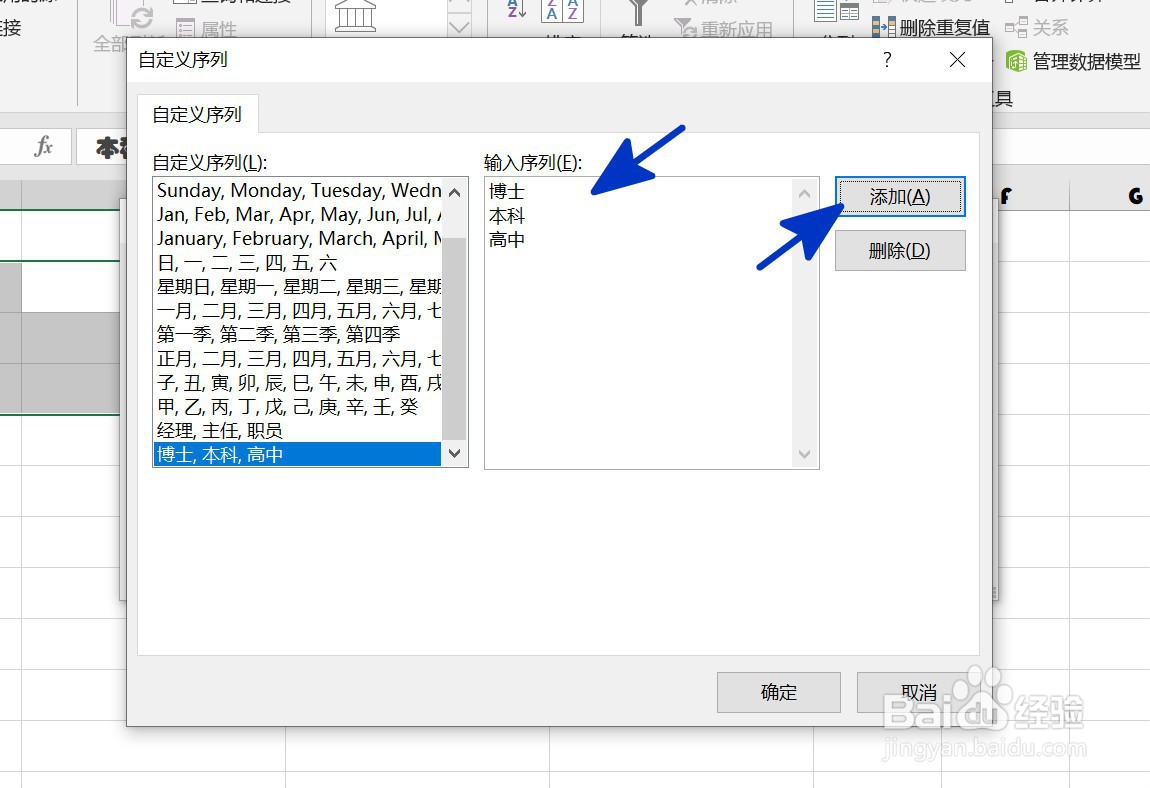
Task: Select the 博士, 本科, 高中 entry
Action: tap(298, 455)
